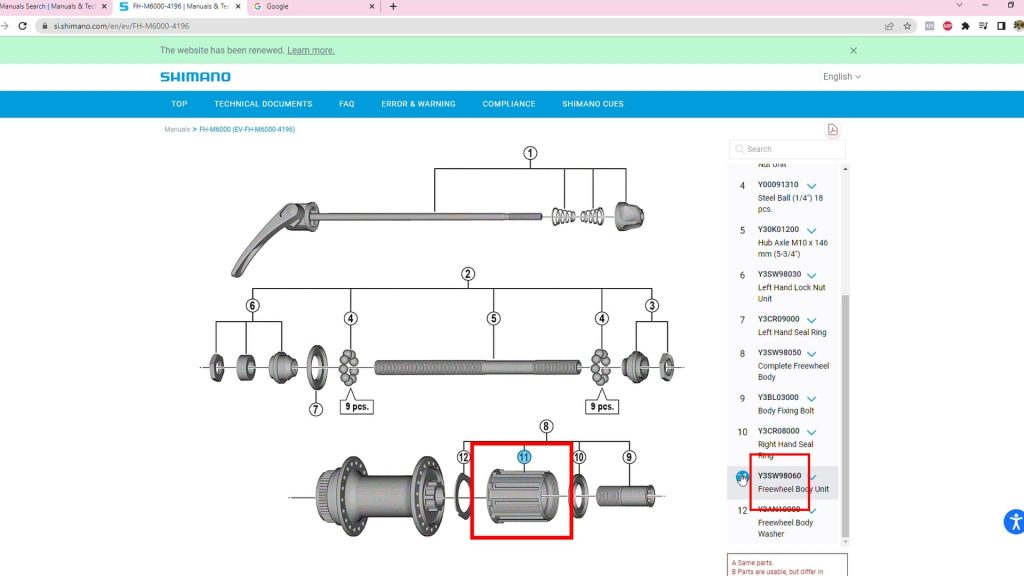Open the English language dropdown
1024x576 pixels.
(842, 76)
